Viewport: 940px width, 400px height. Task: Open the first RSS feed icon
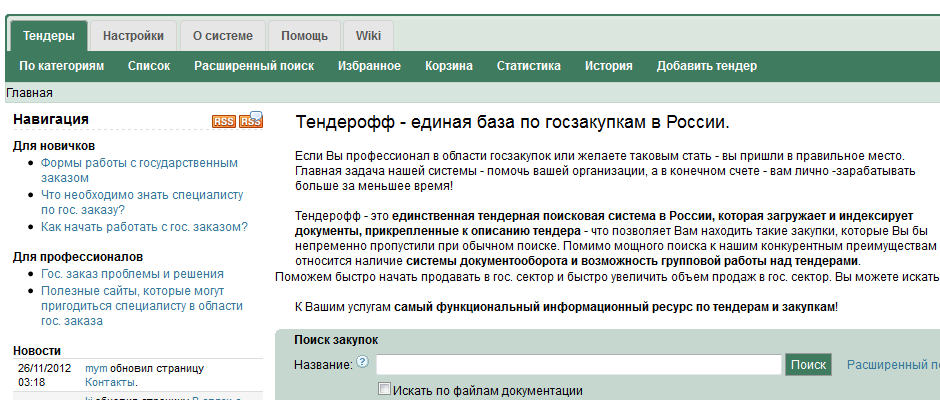[x=224, y=121]
